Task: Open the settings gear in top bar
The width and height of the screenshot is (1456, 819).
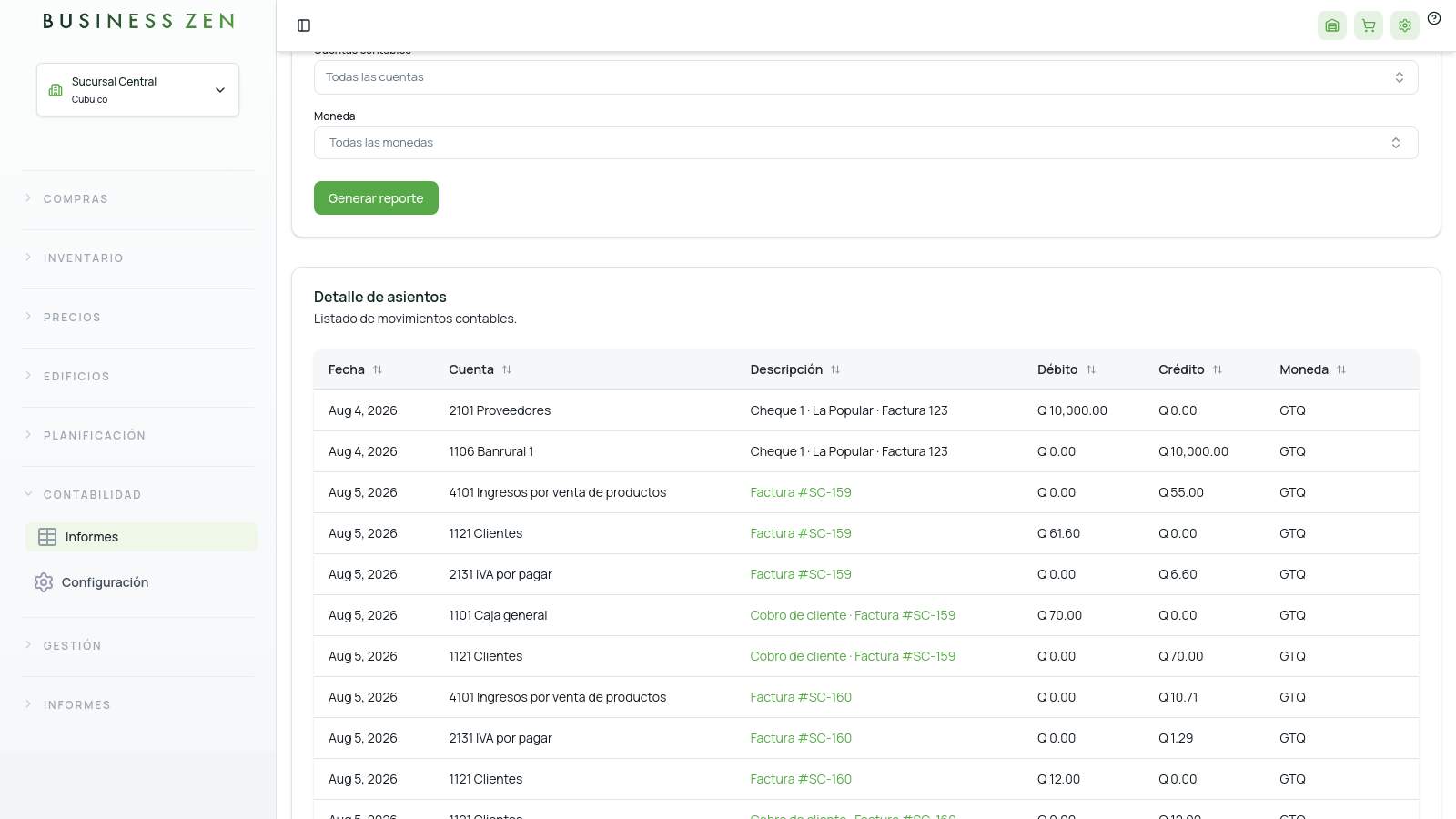Action: [1405, 25]
